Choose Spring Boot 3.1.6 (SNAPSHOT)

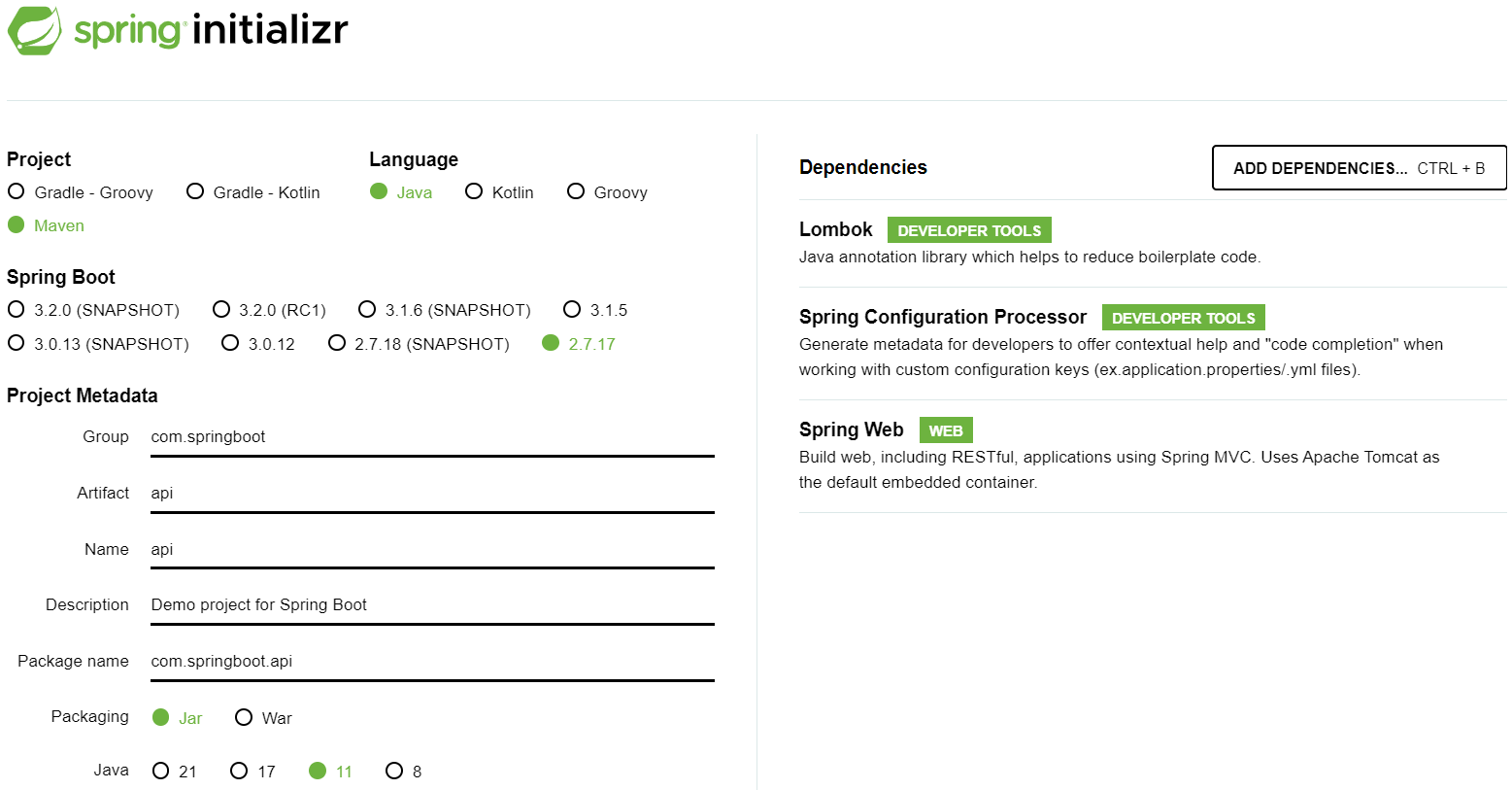(445, 310)
